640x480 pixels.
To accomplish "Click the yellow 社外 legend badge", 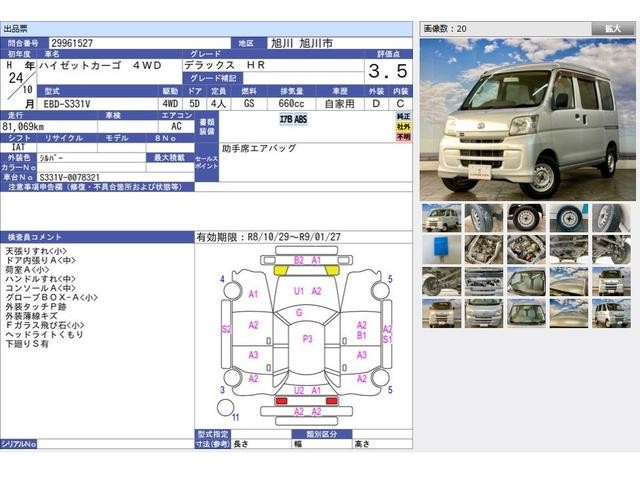I will pyautogui.click(x=403, y=127).
